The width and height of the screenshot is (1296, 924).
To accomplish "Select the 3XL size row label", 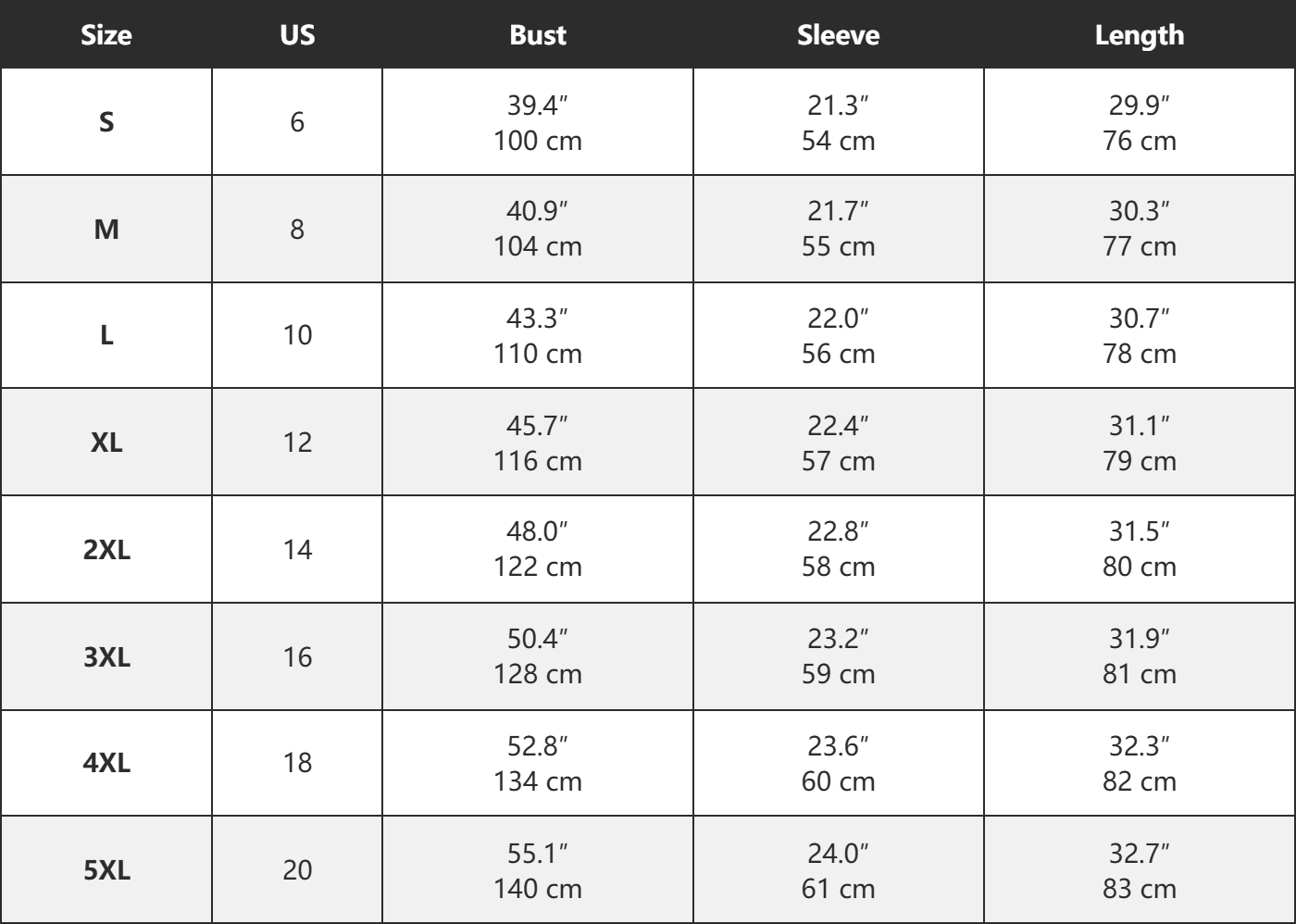I will point(106,657).
